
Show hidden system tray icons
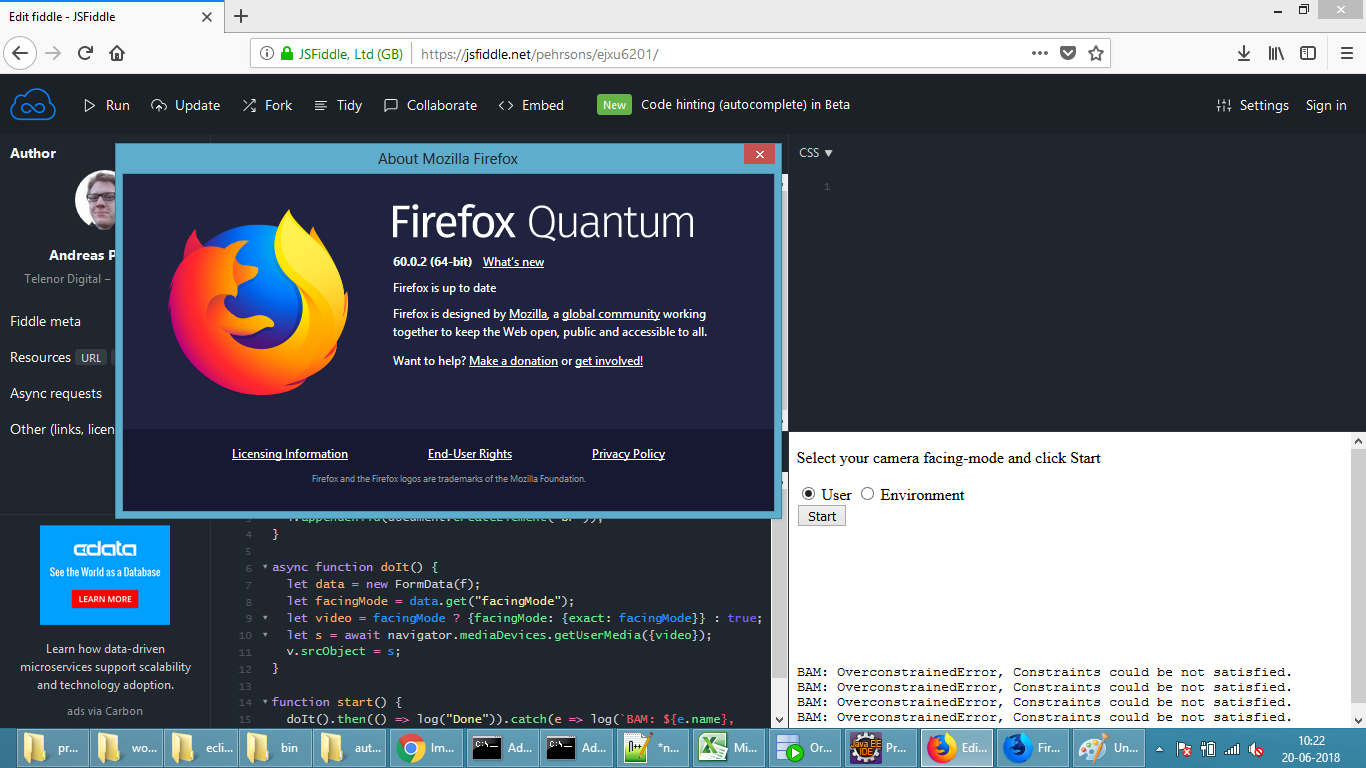1160,749
